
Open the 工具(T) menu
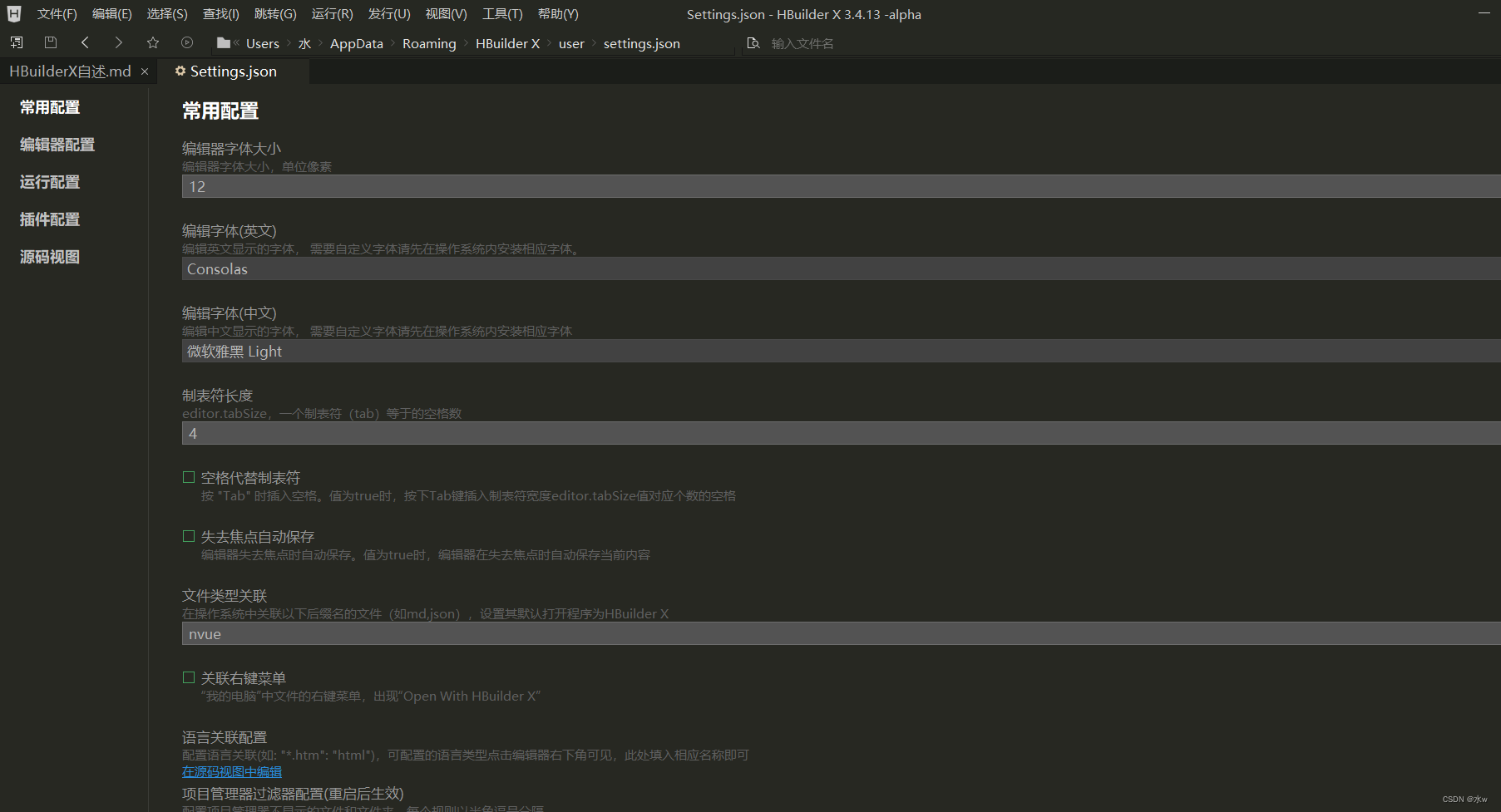point(502,13)
